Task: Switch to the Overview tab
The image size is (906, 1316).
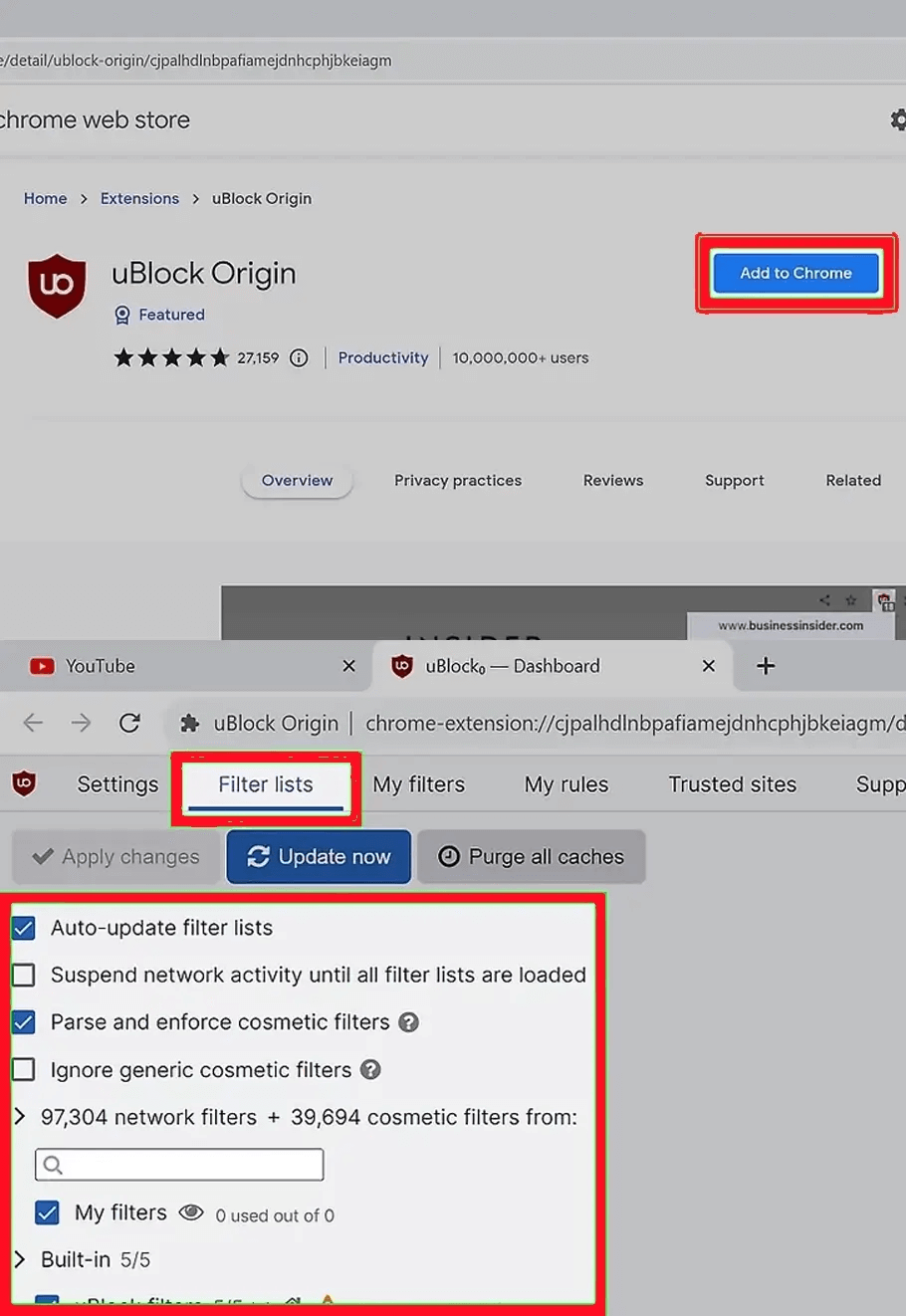Action: pos(297,481)
